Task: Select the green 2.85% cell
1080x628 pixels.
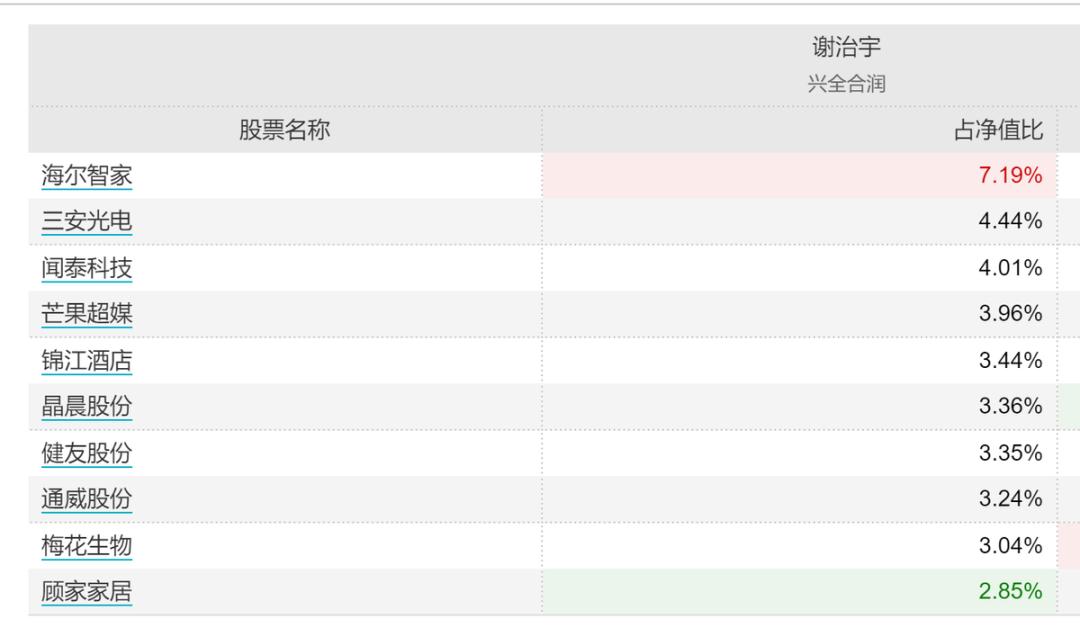Action: 800,591
